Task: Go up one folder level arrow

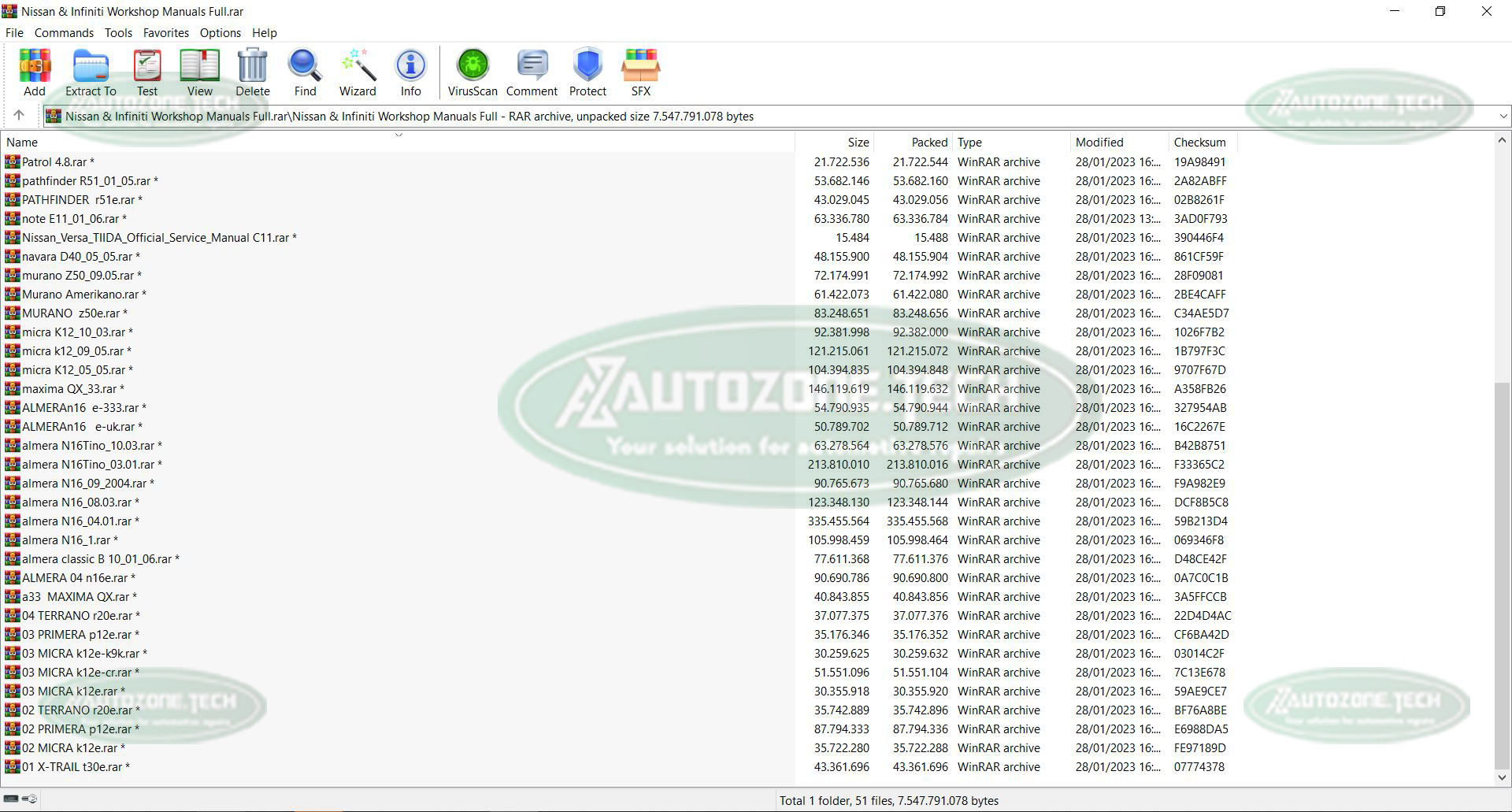Action: 19,116
